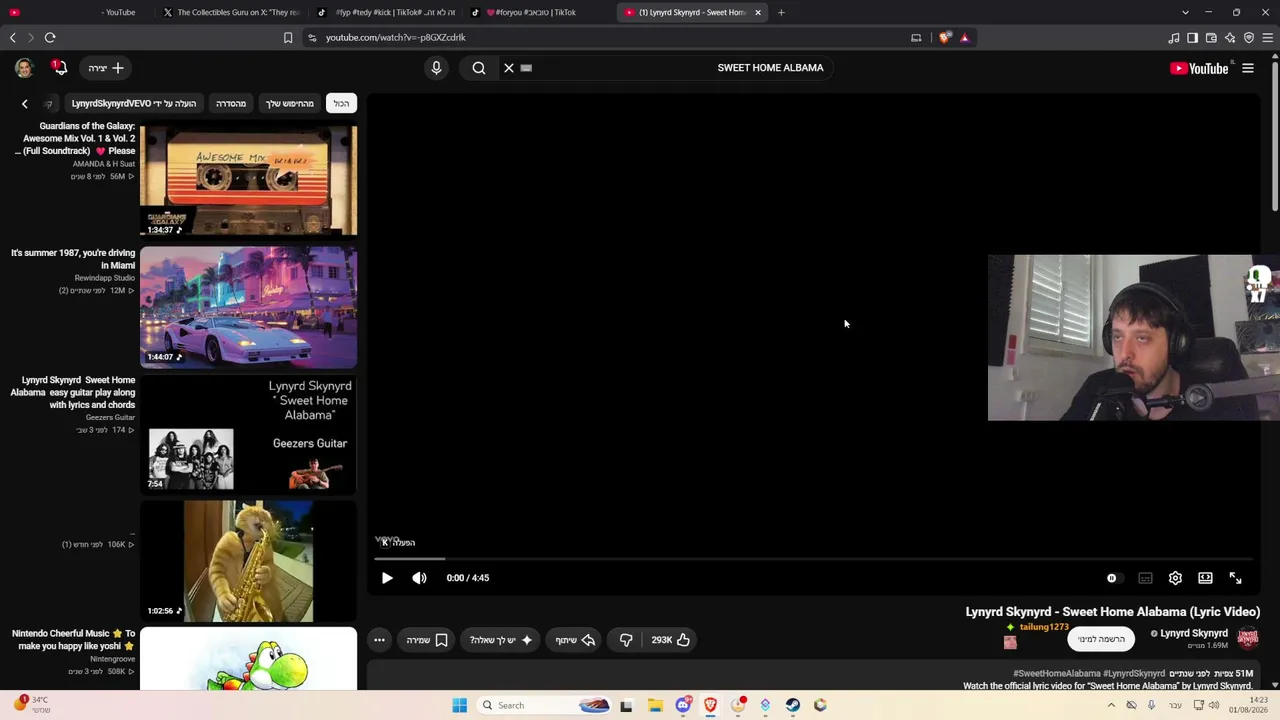The width and height of the screenshot is (1280, 720).
Task: Open Steam from the taskbar
Action: (x=793, y=705)
